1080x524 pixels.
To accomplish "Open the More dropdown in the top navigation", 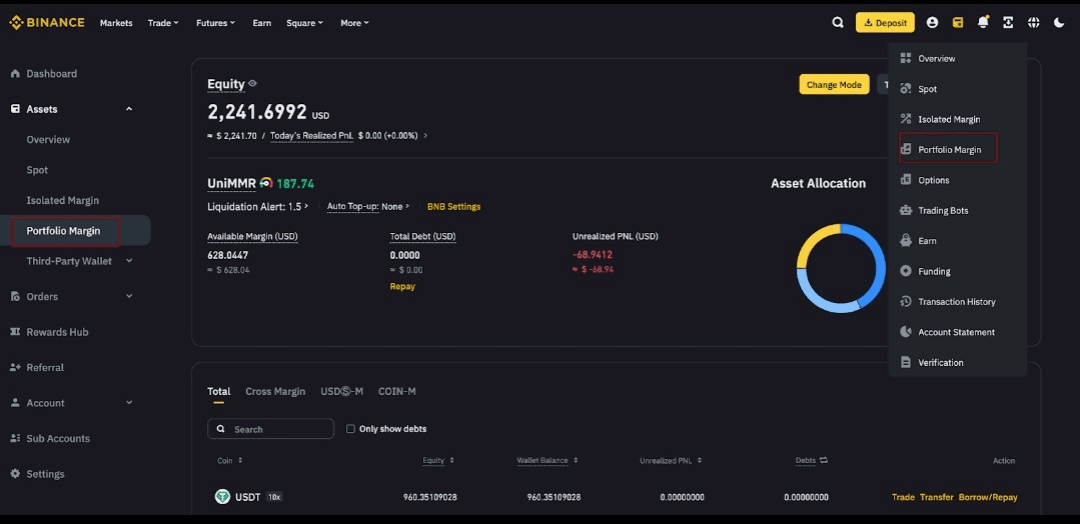I will (x=355, y=23).
